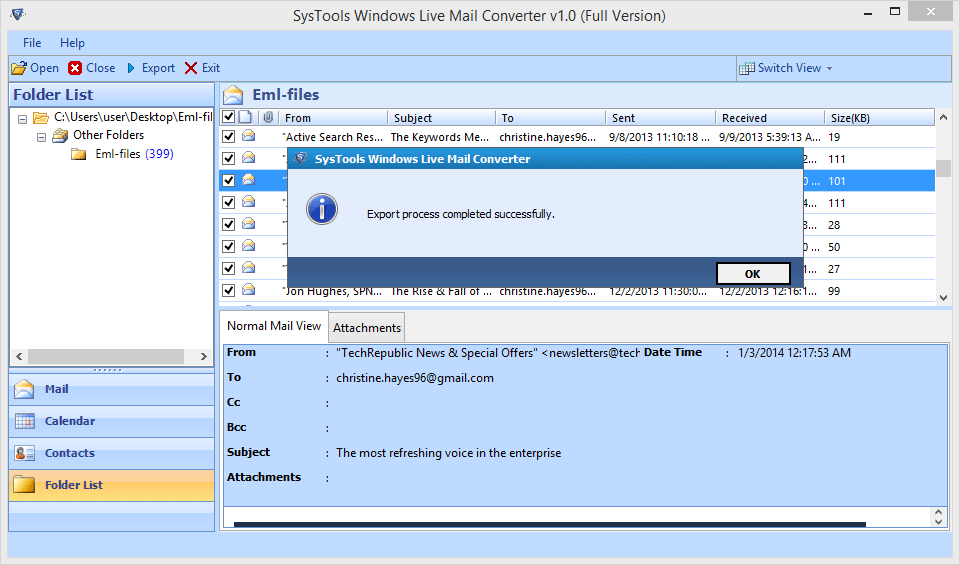Click the Calendar grid icon
This screenshot has height=565, width=960.
point(24,421)
